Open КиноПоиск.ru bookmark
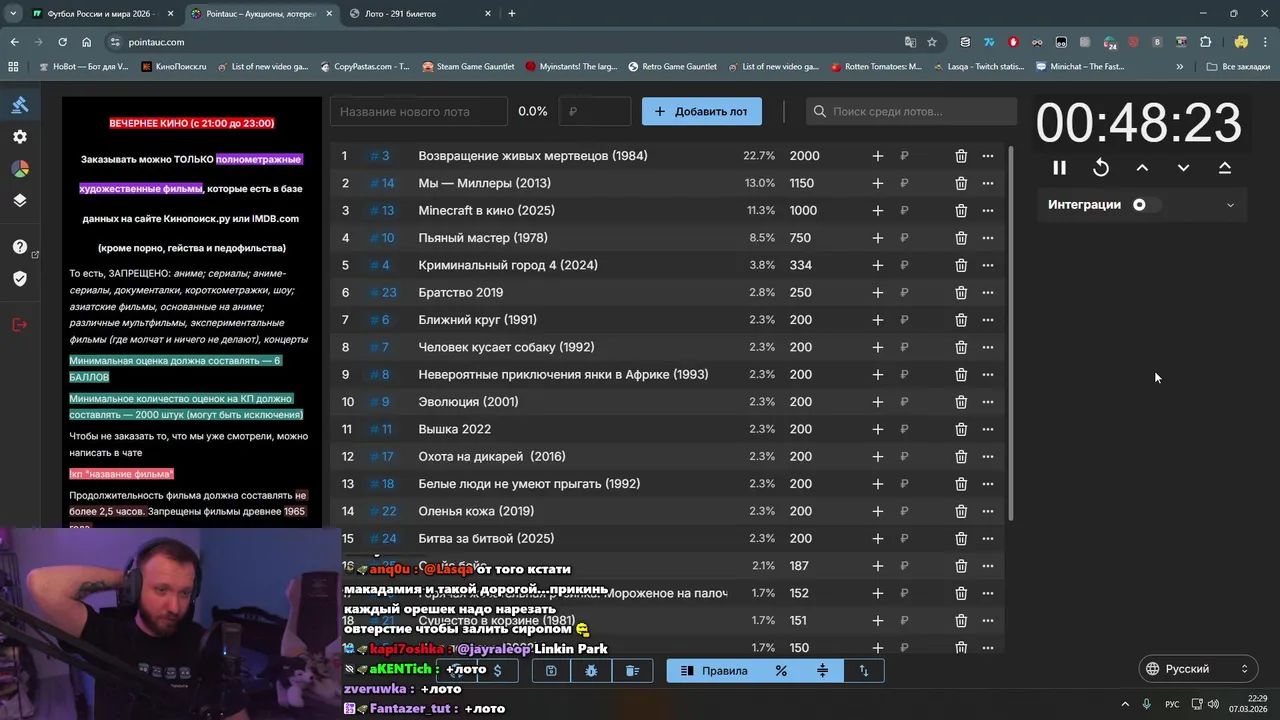 174,67
